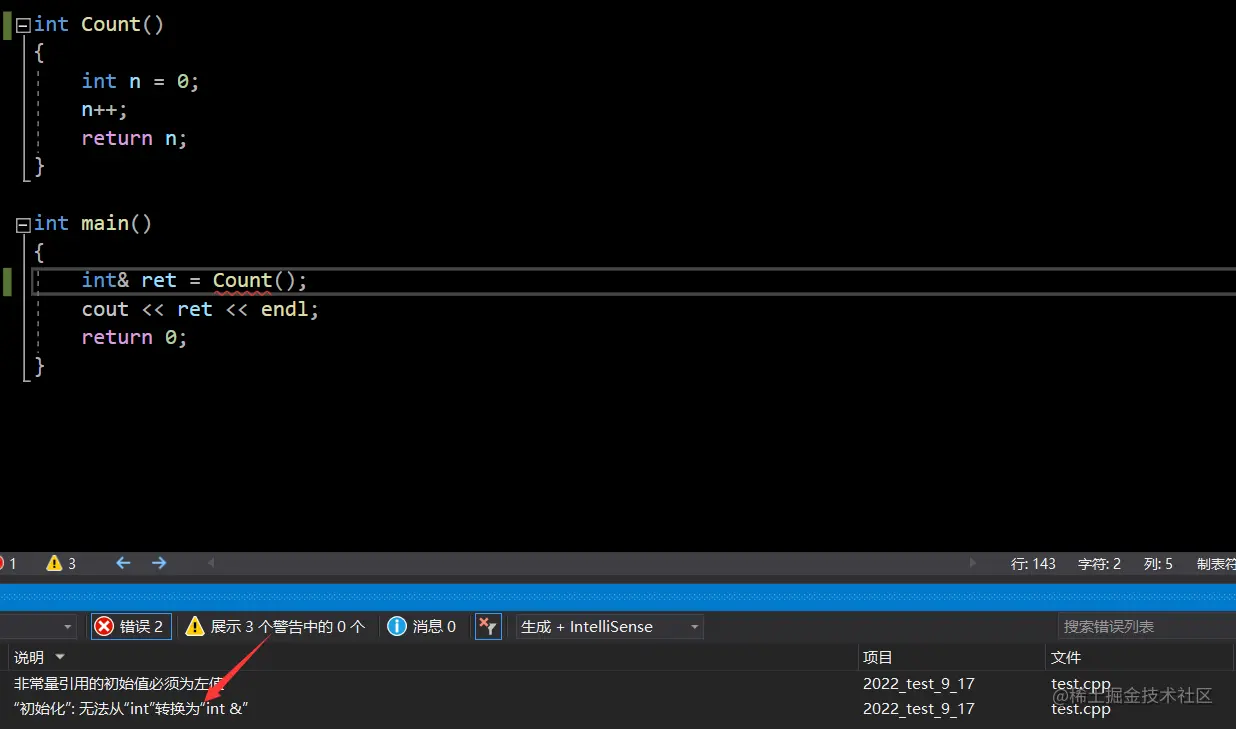Place cursor on the n++; line

tap(105, 109)
